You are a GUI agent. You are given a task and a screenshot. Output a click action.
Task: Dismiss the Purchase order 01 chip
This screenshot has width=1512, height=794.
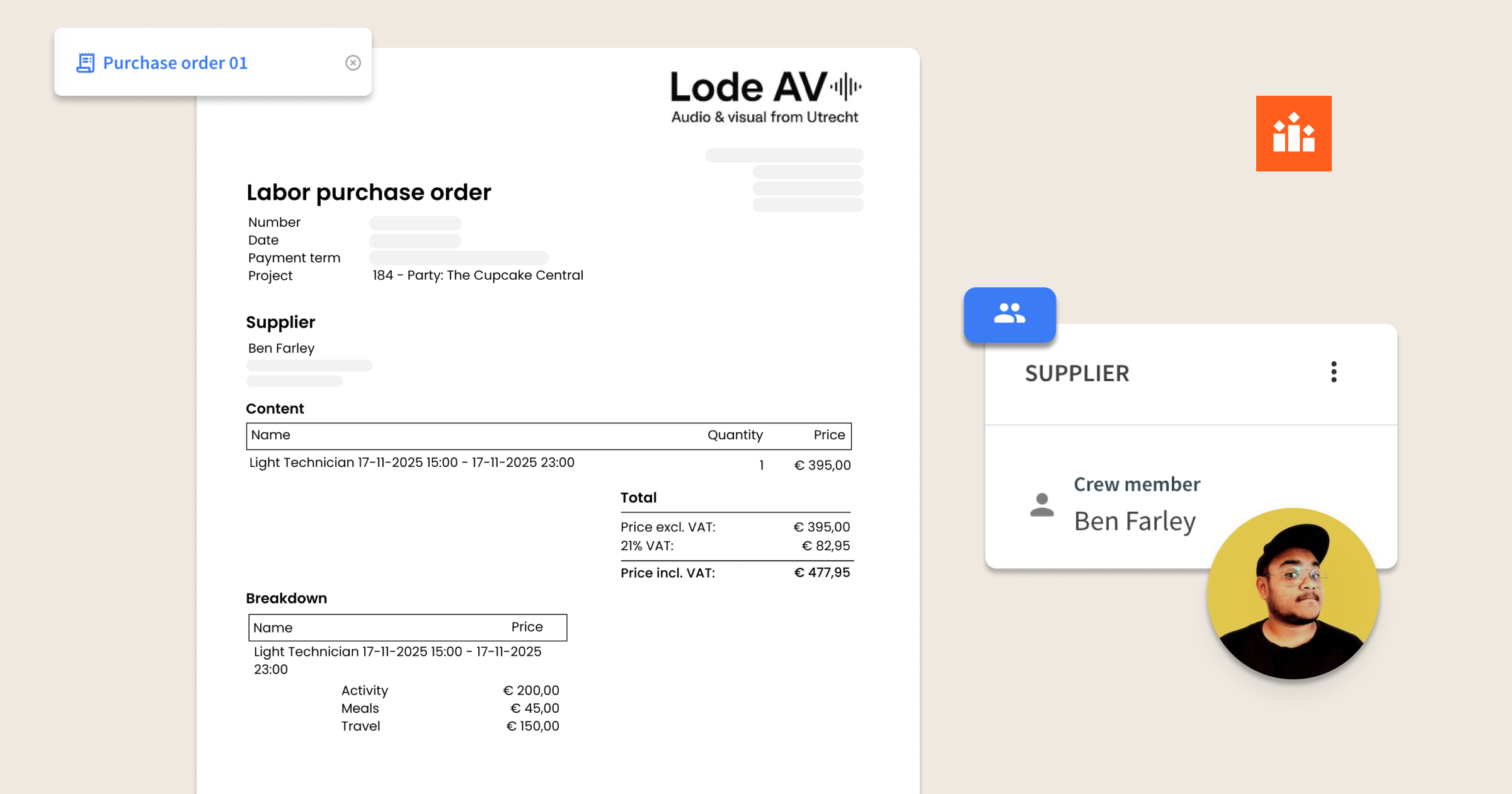tap(353, 62)
